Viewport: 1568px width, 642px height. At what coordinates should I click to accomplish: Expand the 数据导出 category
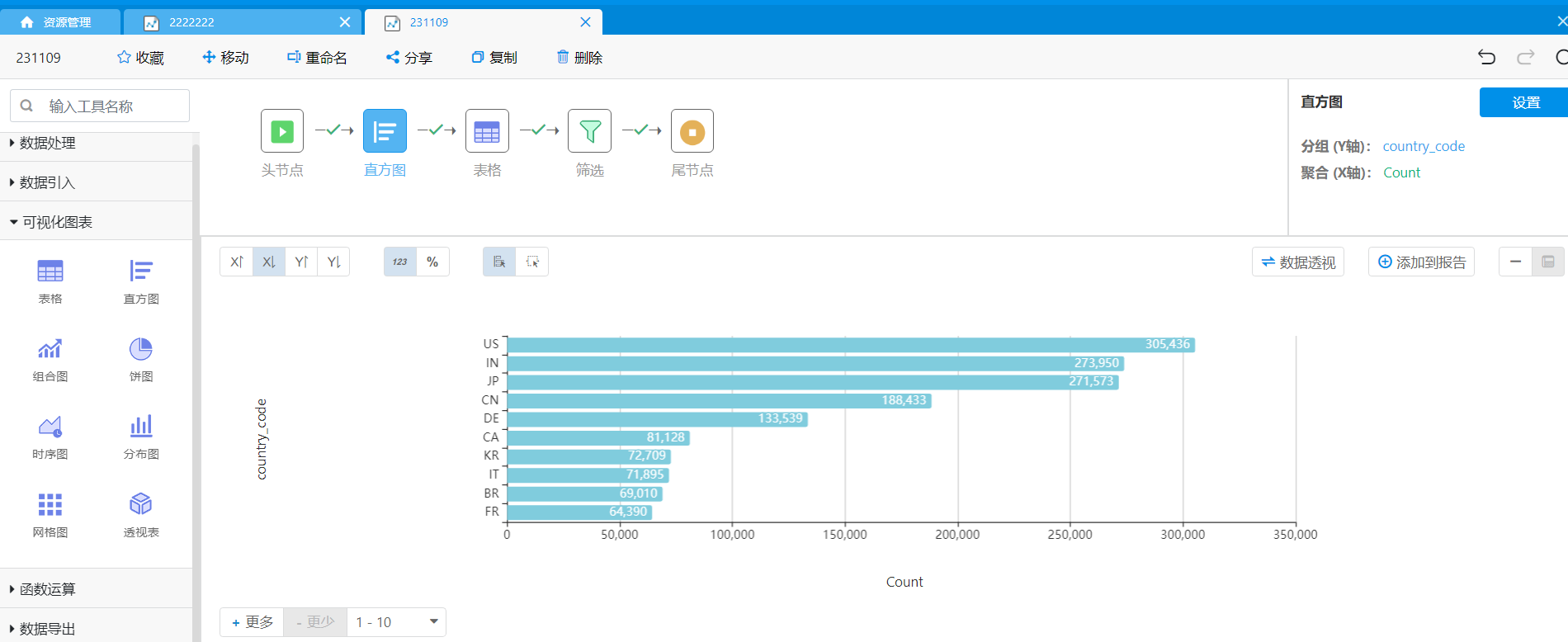(96, 628)
